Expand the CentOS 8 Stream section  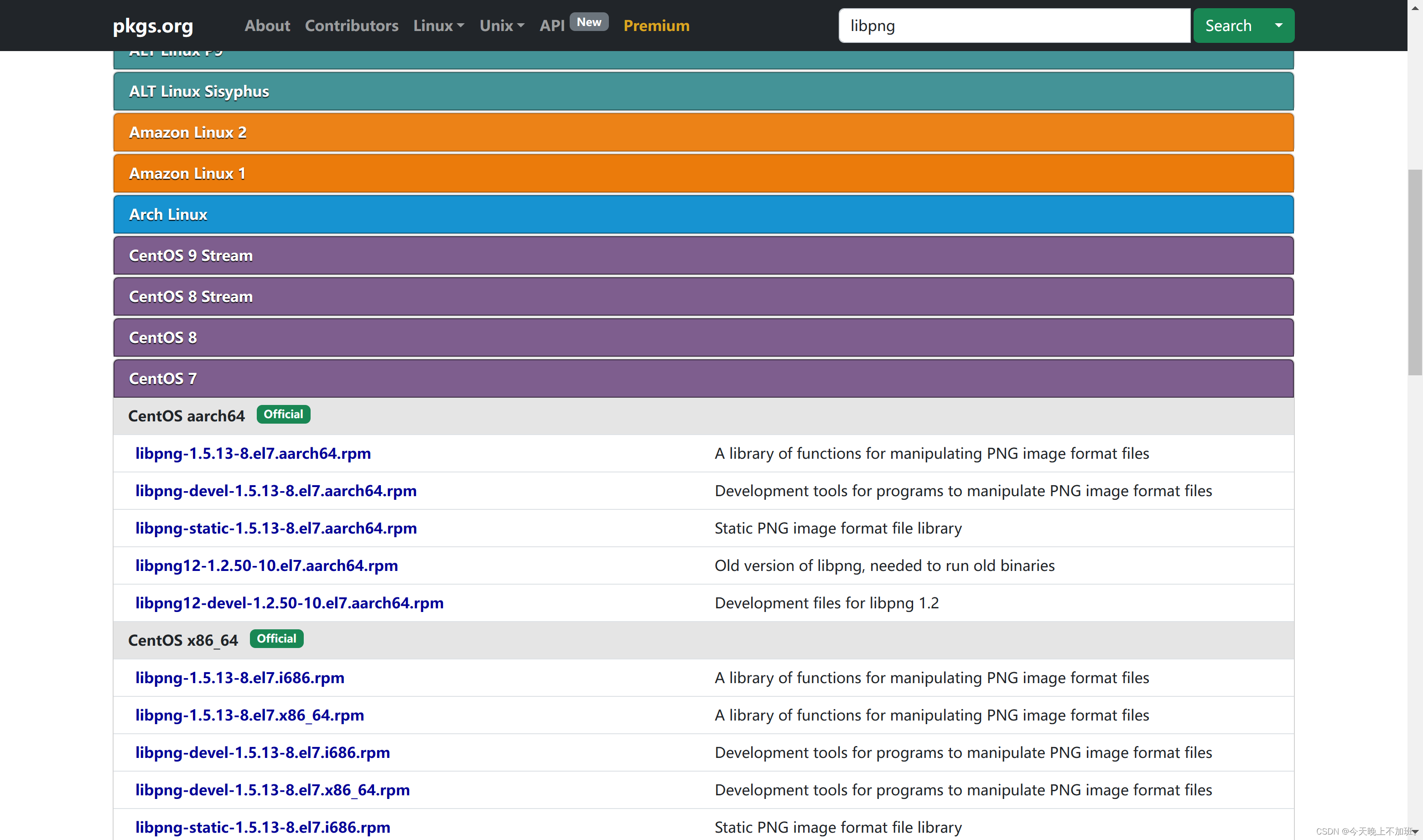point(704,296)
